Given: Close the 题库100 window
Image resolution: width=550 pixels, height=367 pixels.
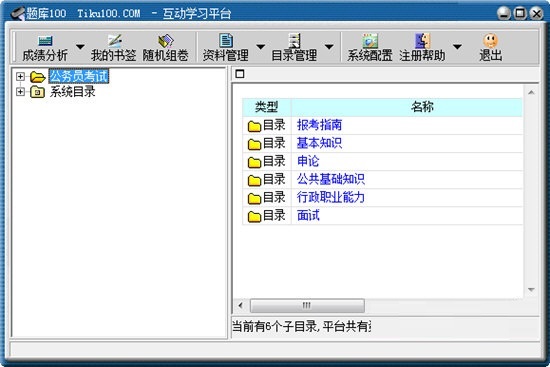Looking at the screenshot, I should click(x=536, y=13).
